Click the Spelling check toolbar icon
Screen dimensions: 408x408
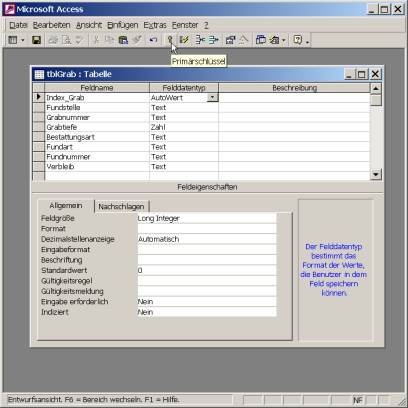(79, 40)
